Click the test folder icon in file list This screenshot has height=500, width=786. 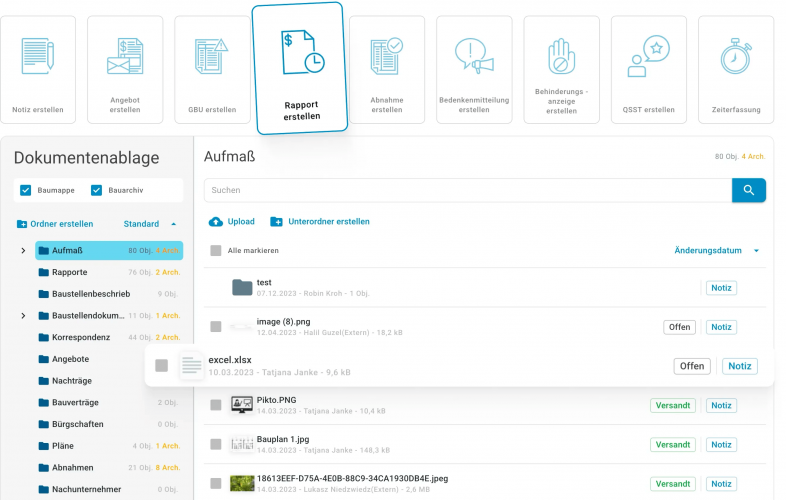coord(242,287)
